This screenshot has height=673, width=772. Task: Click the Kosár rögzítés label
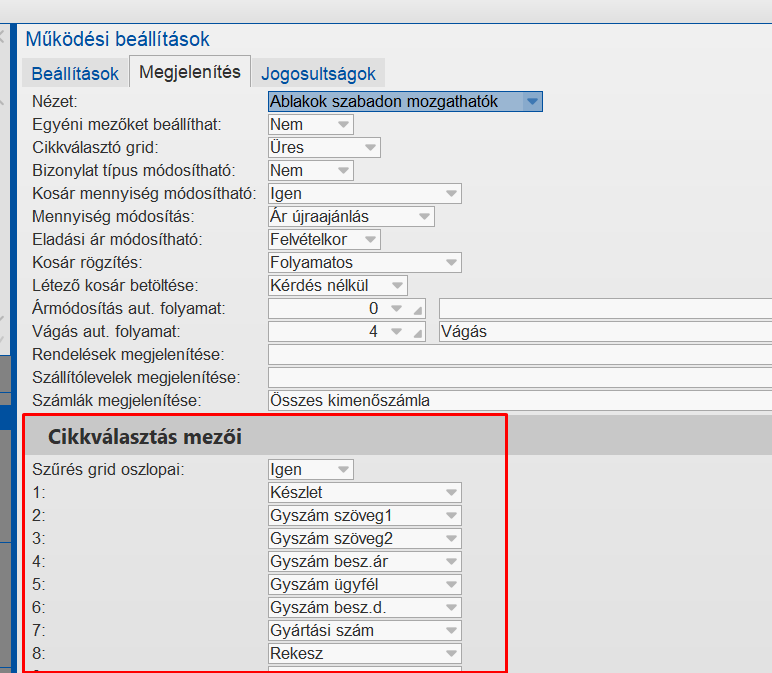point(87,262)
